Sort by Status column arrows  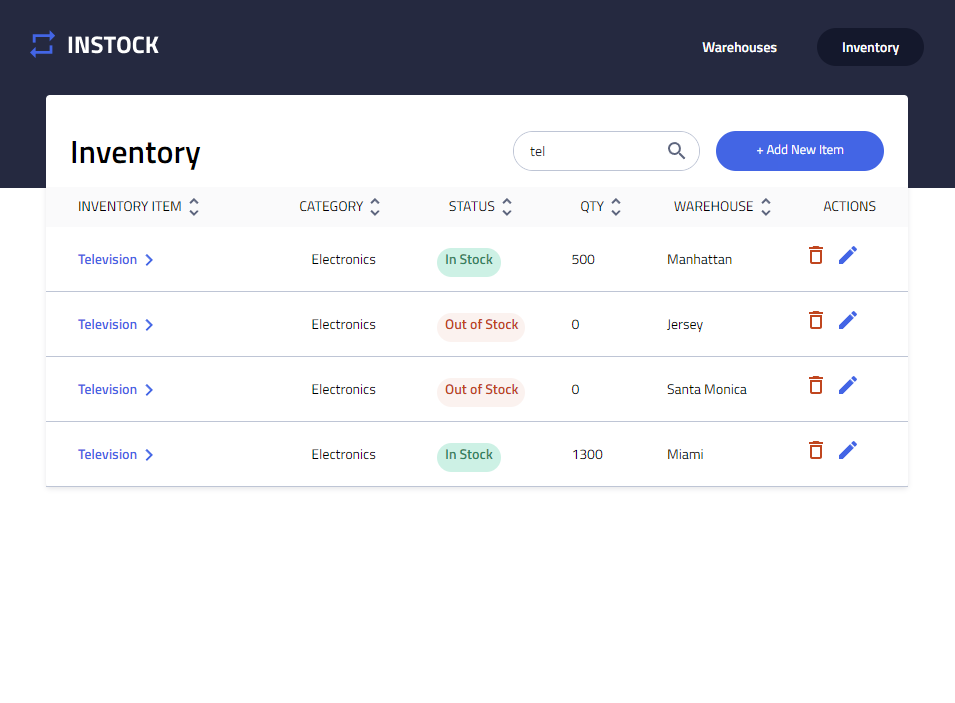point(507,207)
